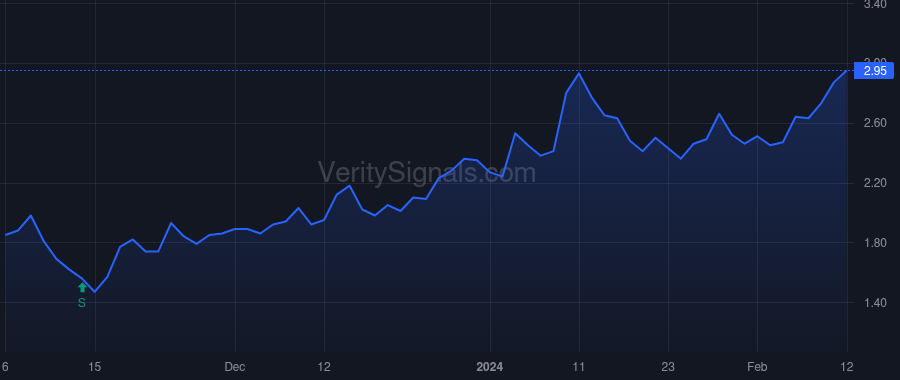Click the 3.40 price axis label

pyautogui.click(x=875, y=5)
